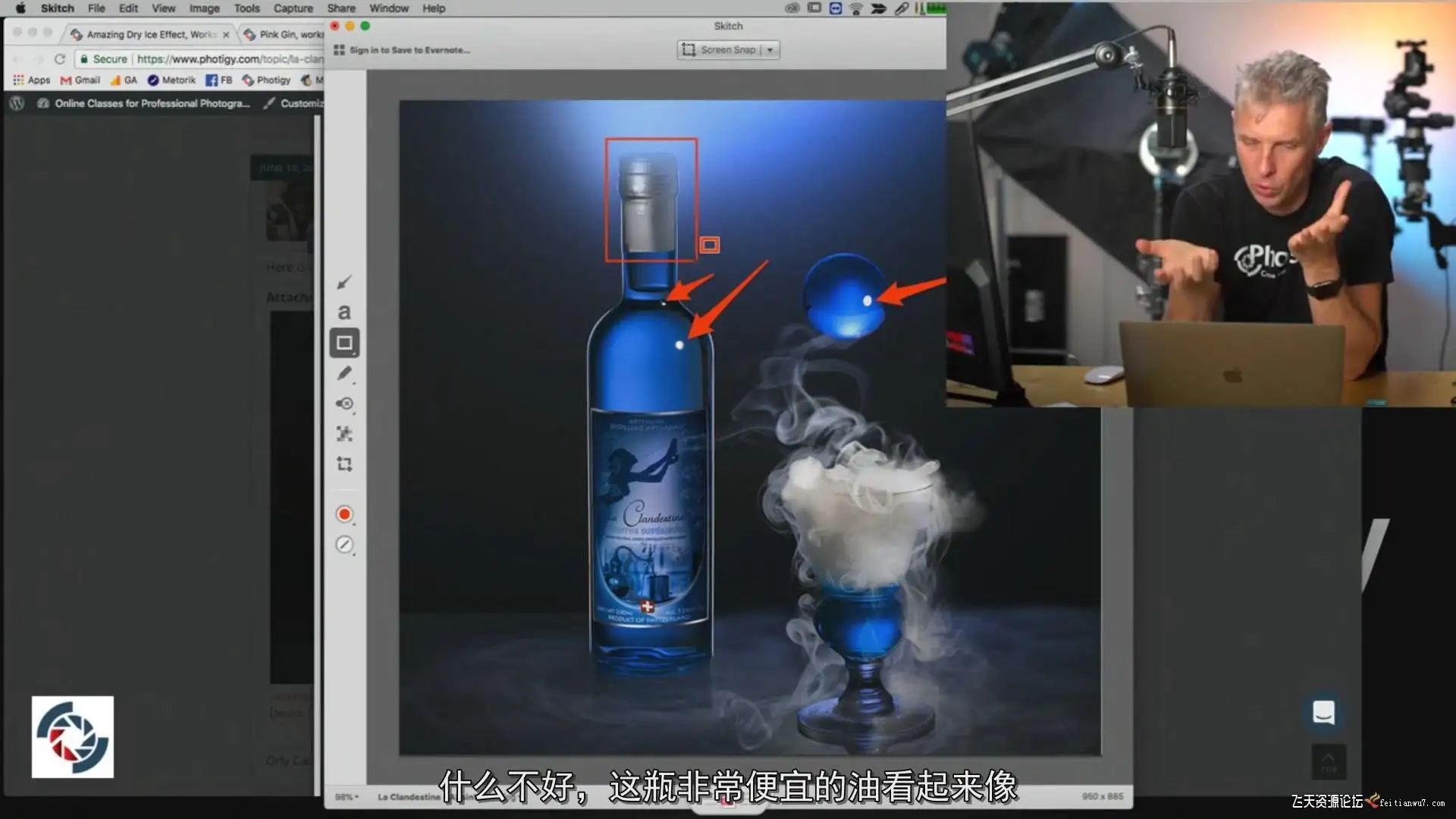The width and height of the screenshot is (1456, 819).
Task: Activate the Pixelate blur tool
Action: pyautogui.click(x=344, y=434)
